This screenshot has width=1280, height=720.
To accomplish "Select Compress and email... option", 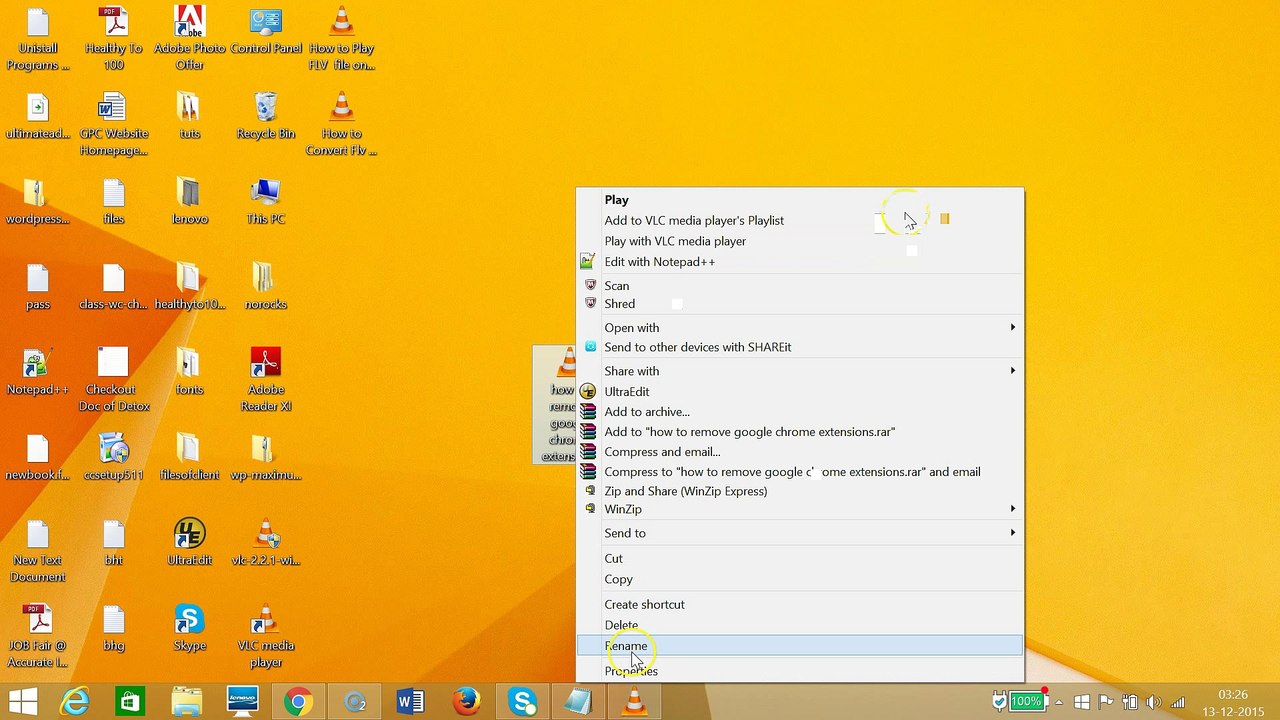I will click(x=800, y=452).
